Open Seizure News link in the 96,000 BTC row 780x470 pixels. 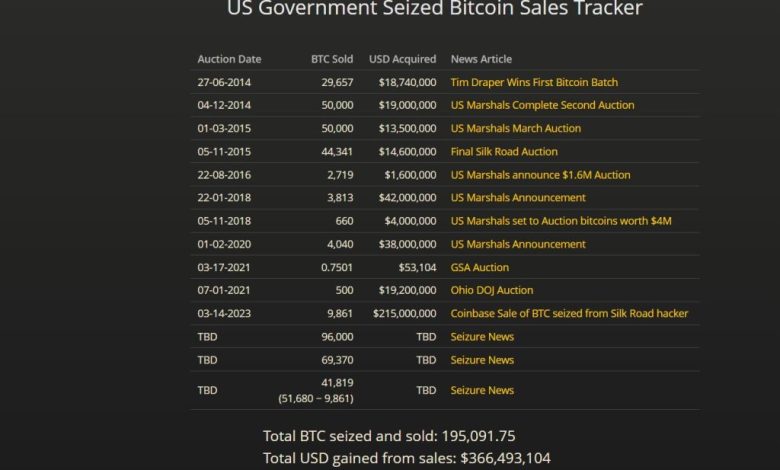click(x=482, y=337)
